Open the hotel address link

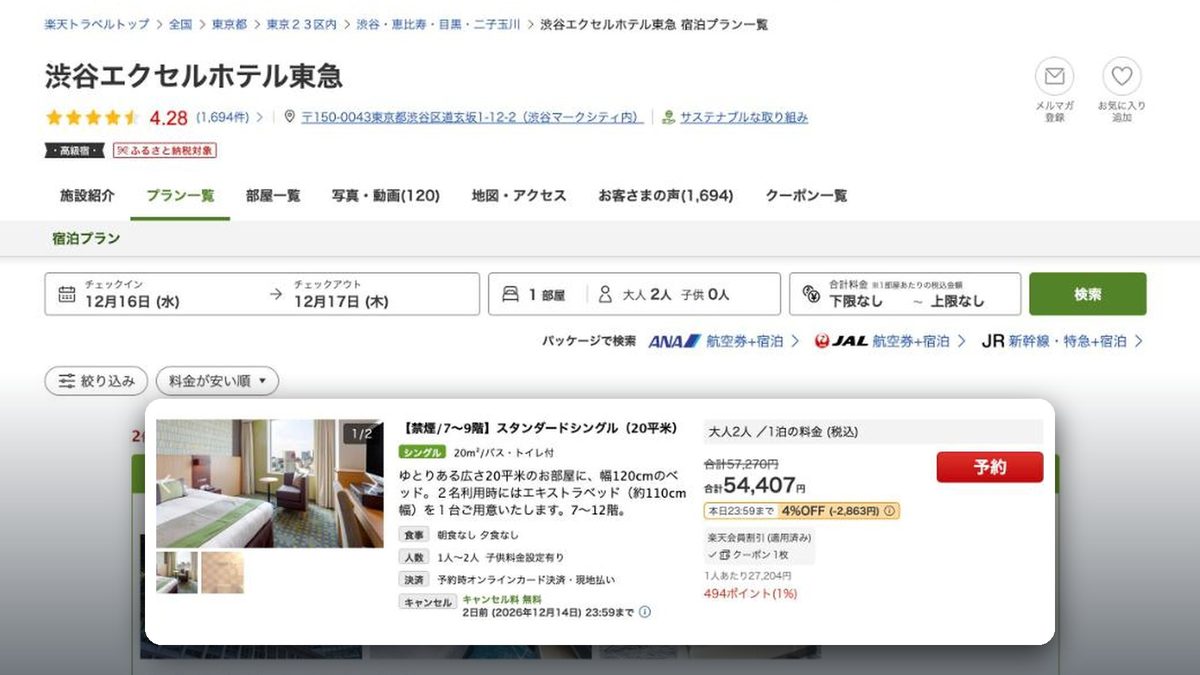click(471, 117)
